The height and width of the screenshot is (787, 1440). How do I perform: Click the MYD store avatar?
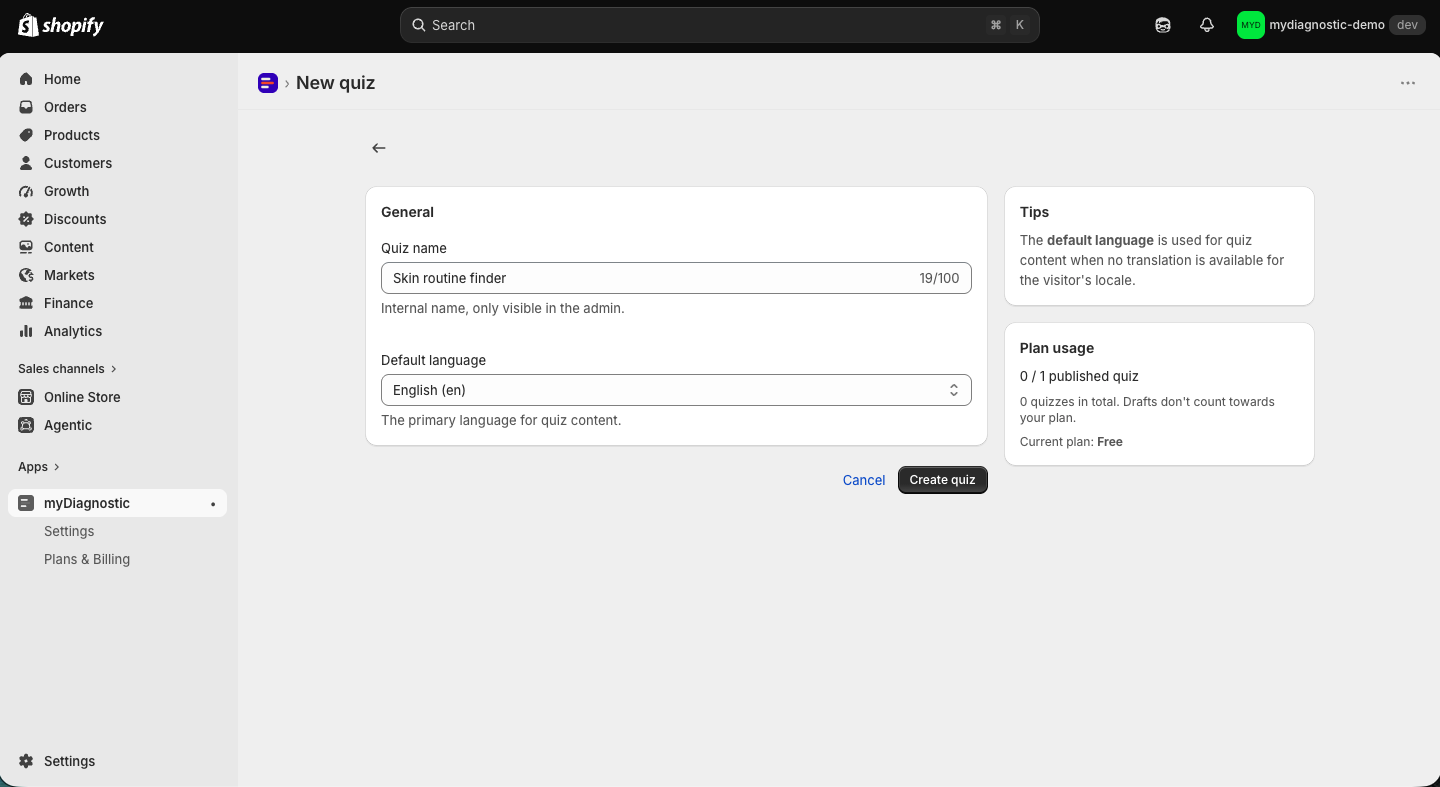point(1251,25)
